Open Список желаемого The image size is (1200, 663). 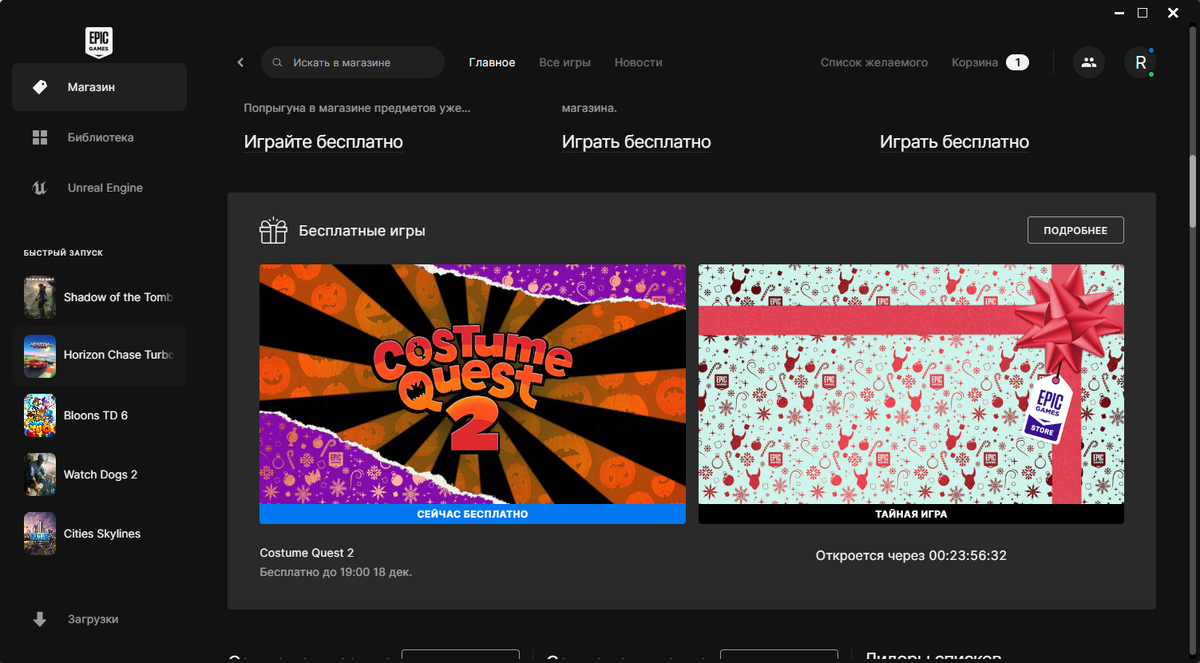click(x=874, y=62)
